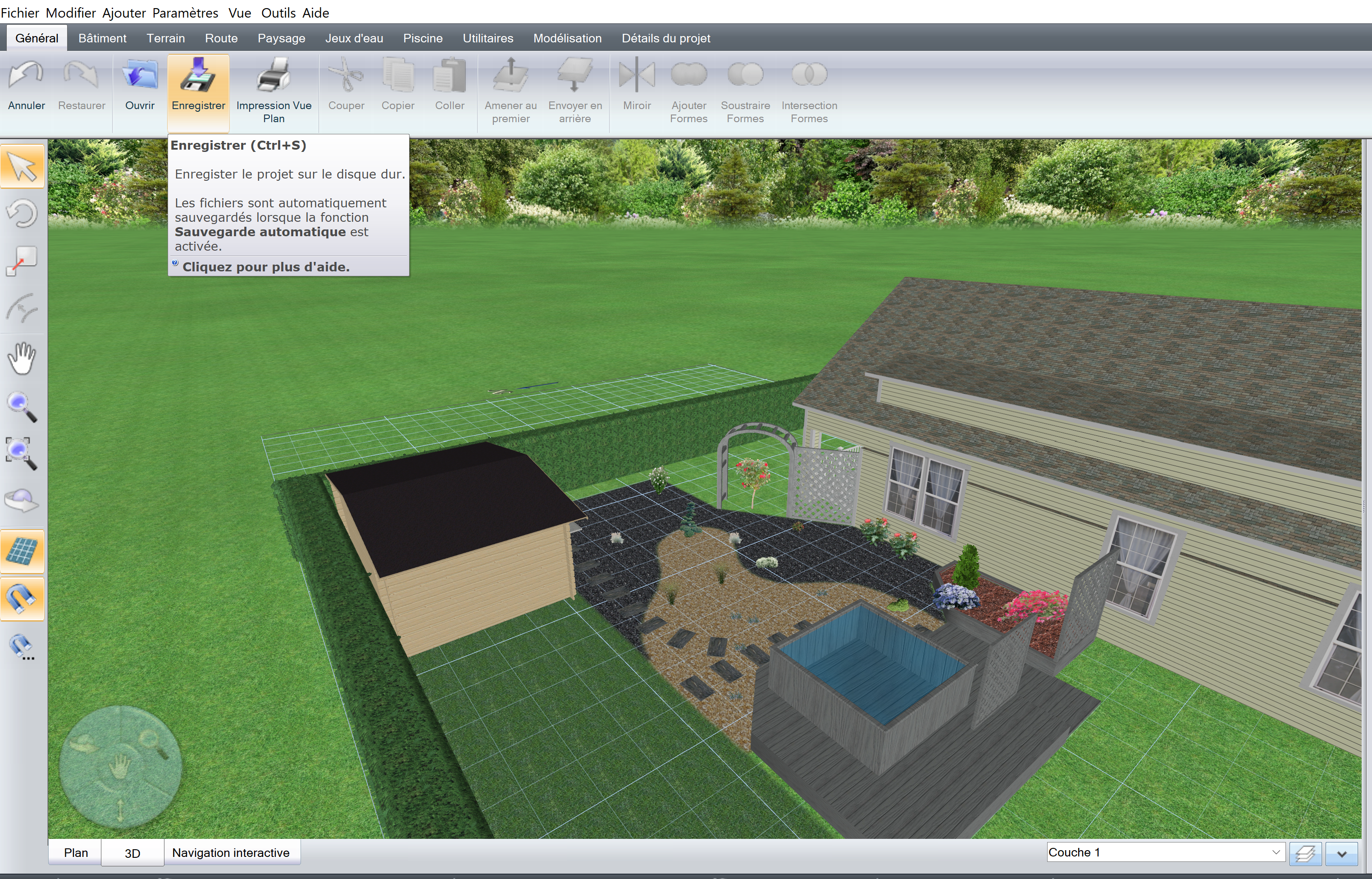1372x879 pixels.
Task: Switch to 3D view tab
Action: click(130, 852)
